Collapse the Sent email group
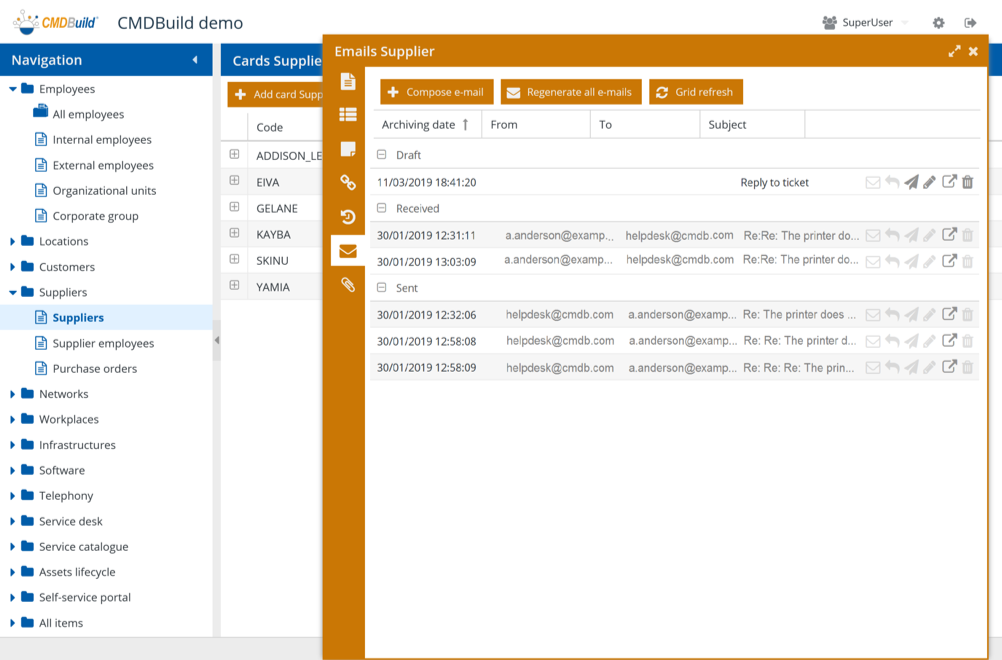This screenshot has height=660, width=1002. [x=382, y=287]
